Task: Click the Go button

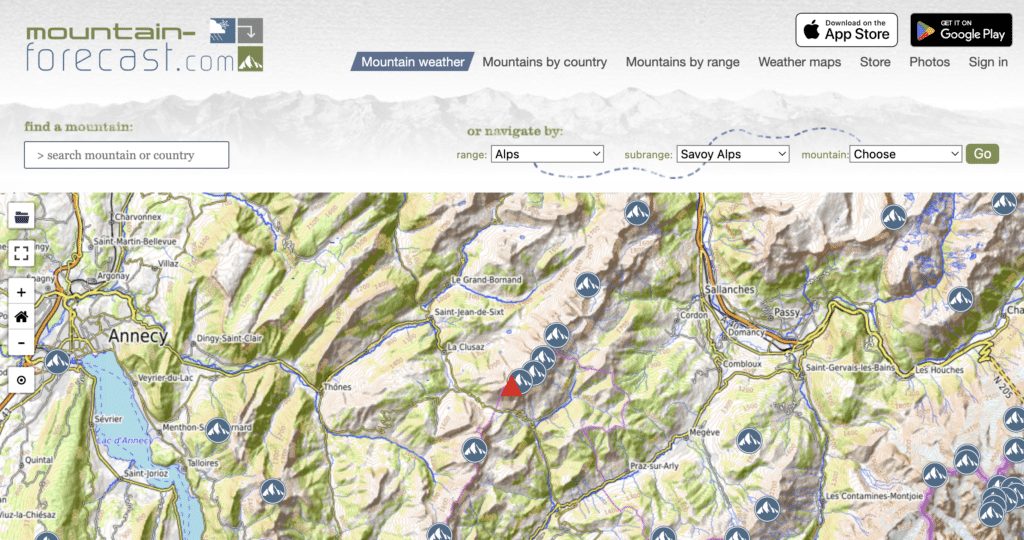Action: point(982,154)
